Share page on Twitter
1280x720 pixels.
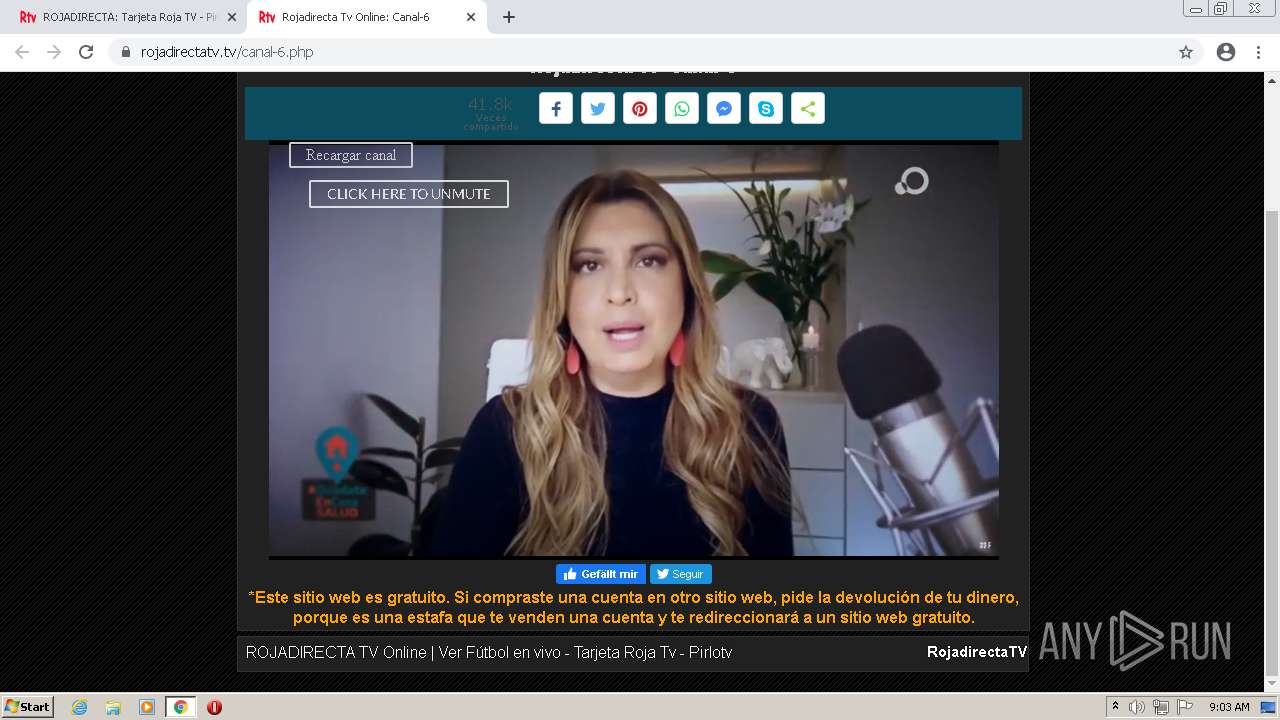click(598, 109)
